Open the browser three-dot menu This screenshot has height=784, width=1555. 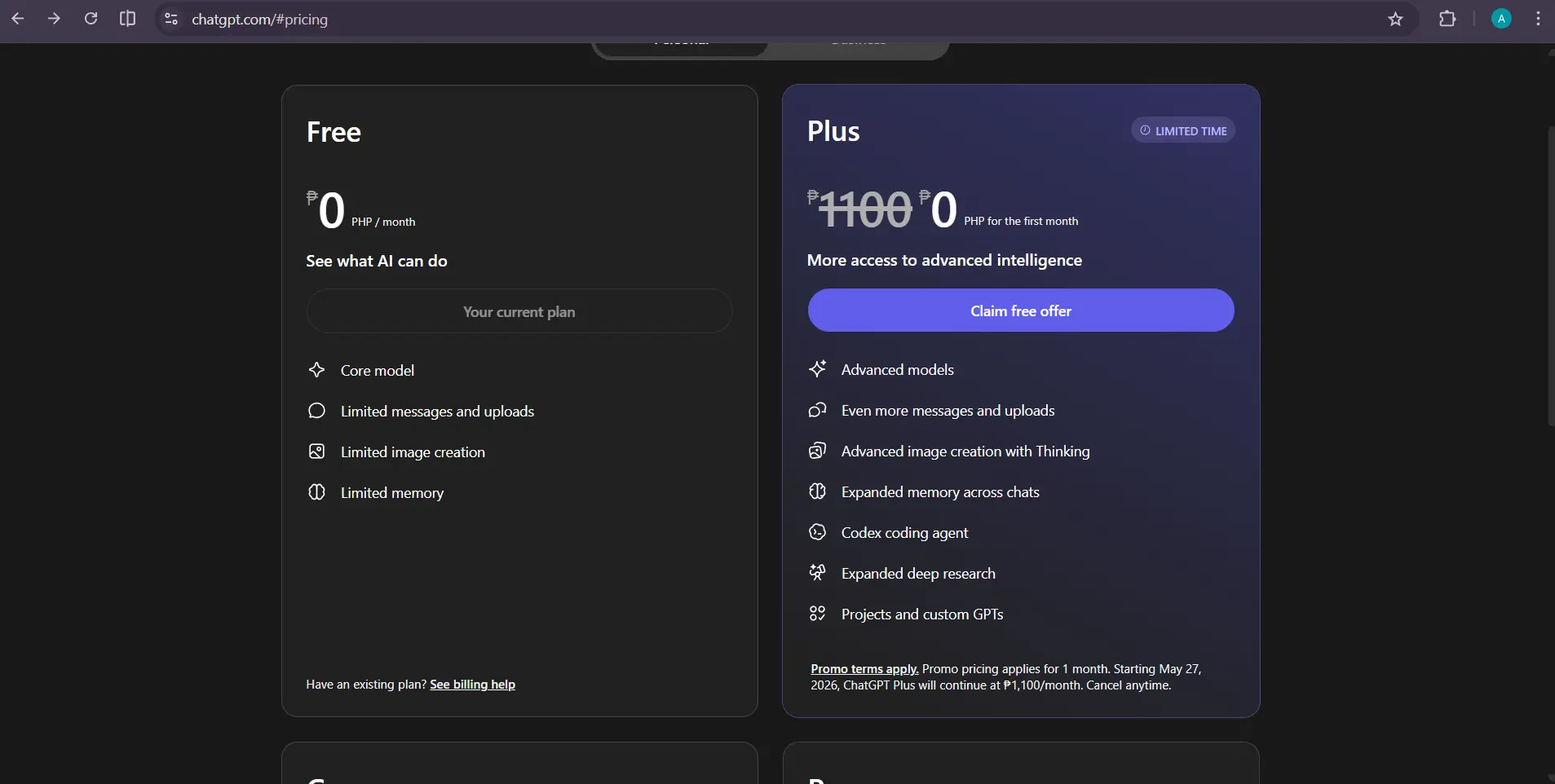[x=1538, y=19]
